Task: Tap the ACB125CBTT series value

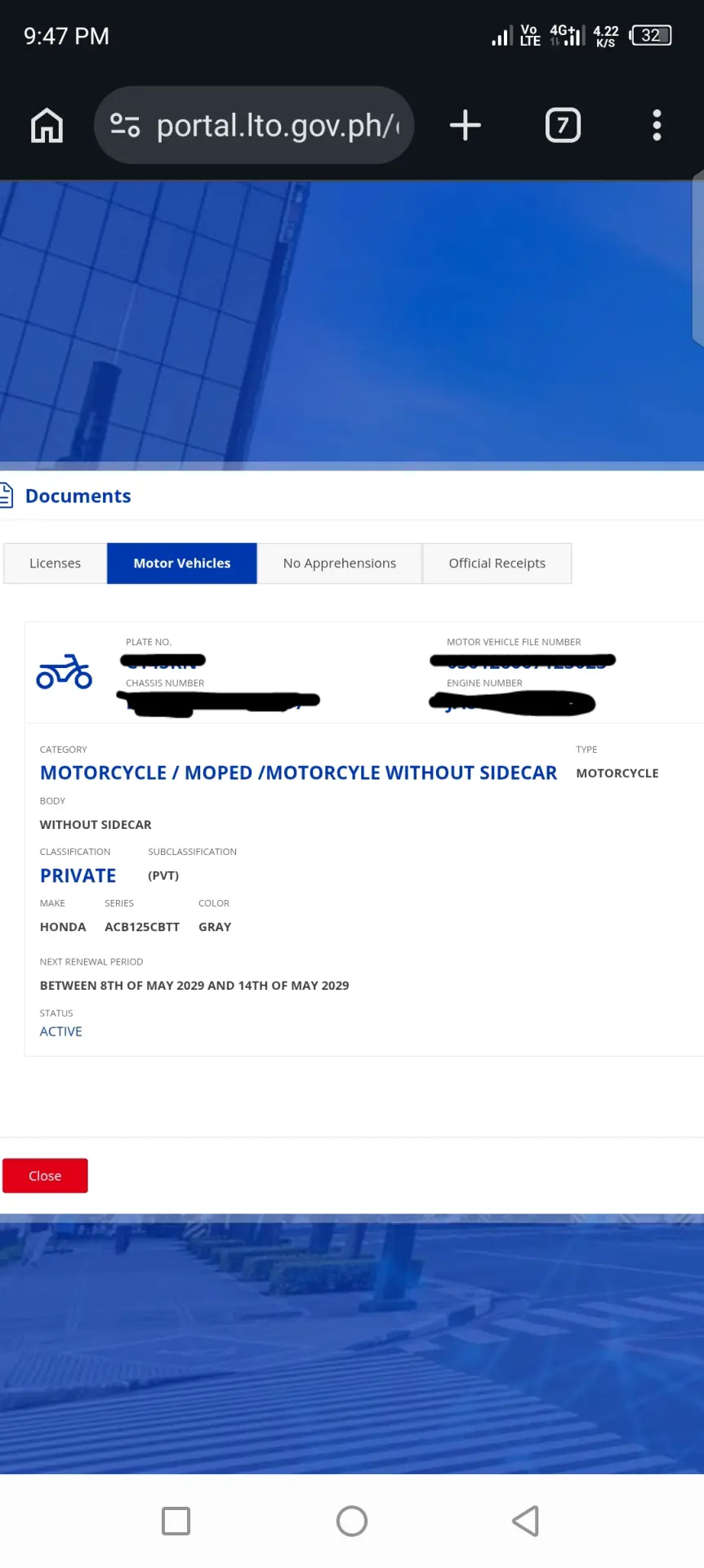Action: (x=142, y=927)
